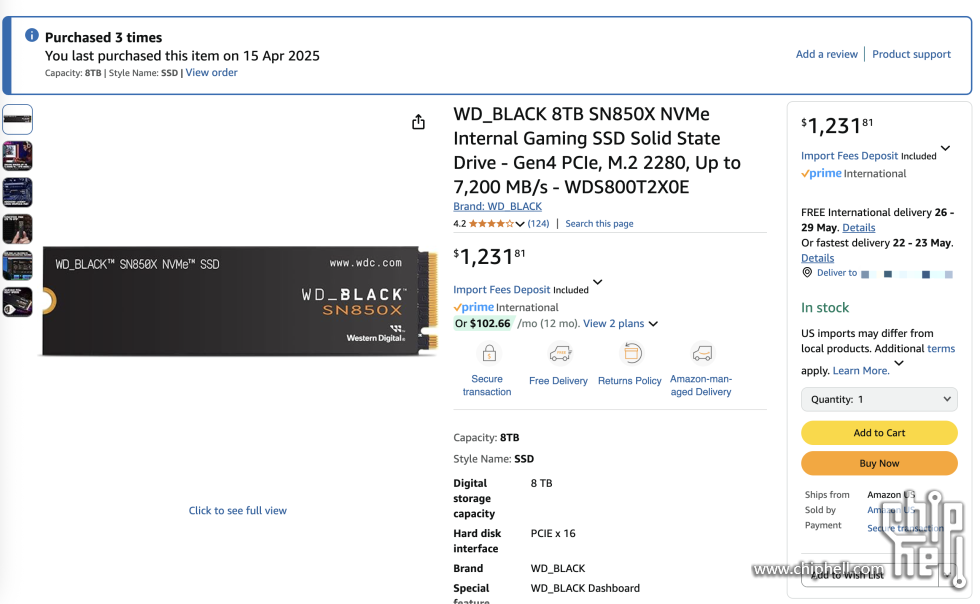The height and width of the screenshot is (604, 980).
Task: Open the Brand: WD_BLACK link
Action: [498, 206]
